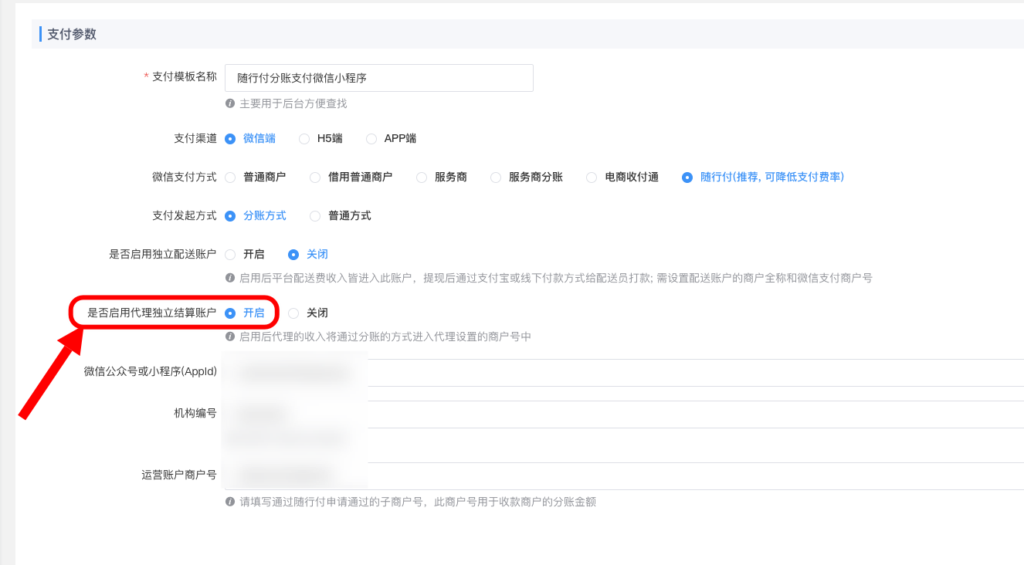Click the 支付渠道 label text
Screen dimensions: 1024x565
[x=195, y=138]
